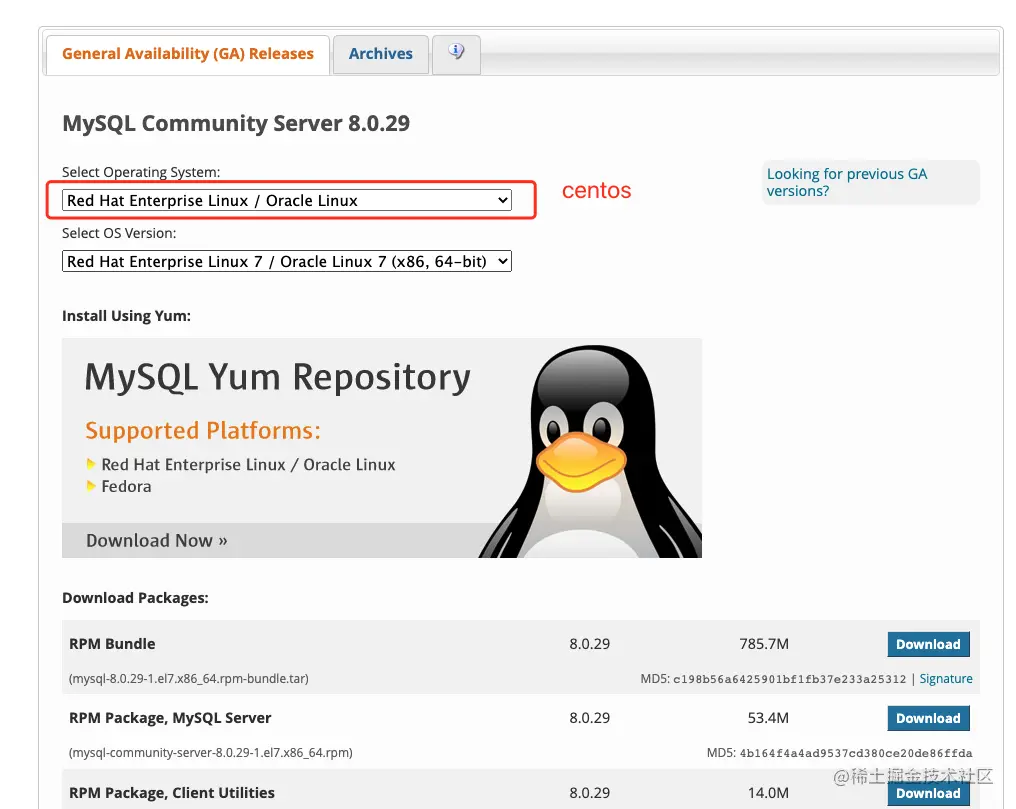Click the RPM Package, Client Utilities title
This screenshot has width=1016, height=809.
172,793
